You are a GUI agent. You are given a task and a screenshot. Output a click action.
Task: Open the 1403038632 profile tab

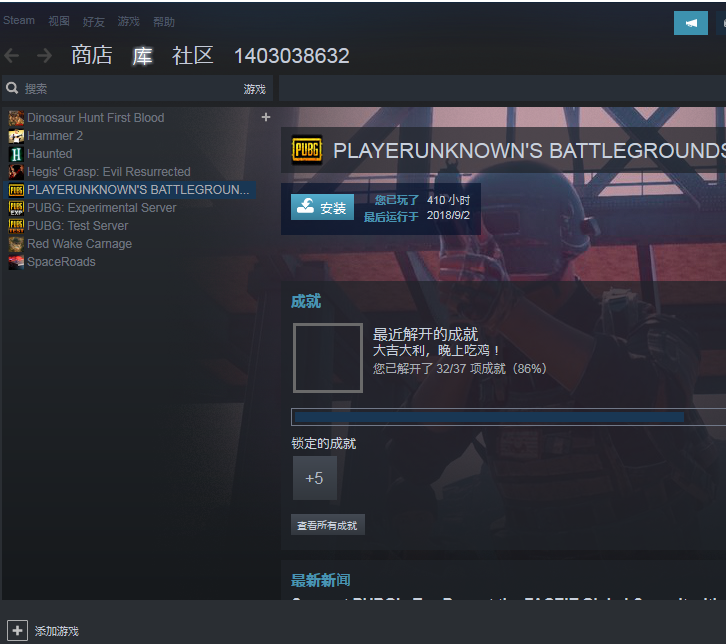[x=292, y=56]
